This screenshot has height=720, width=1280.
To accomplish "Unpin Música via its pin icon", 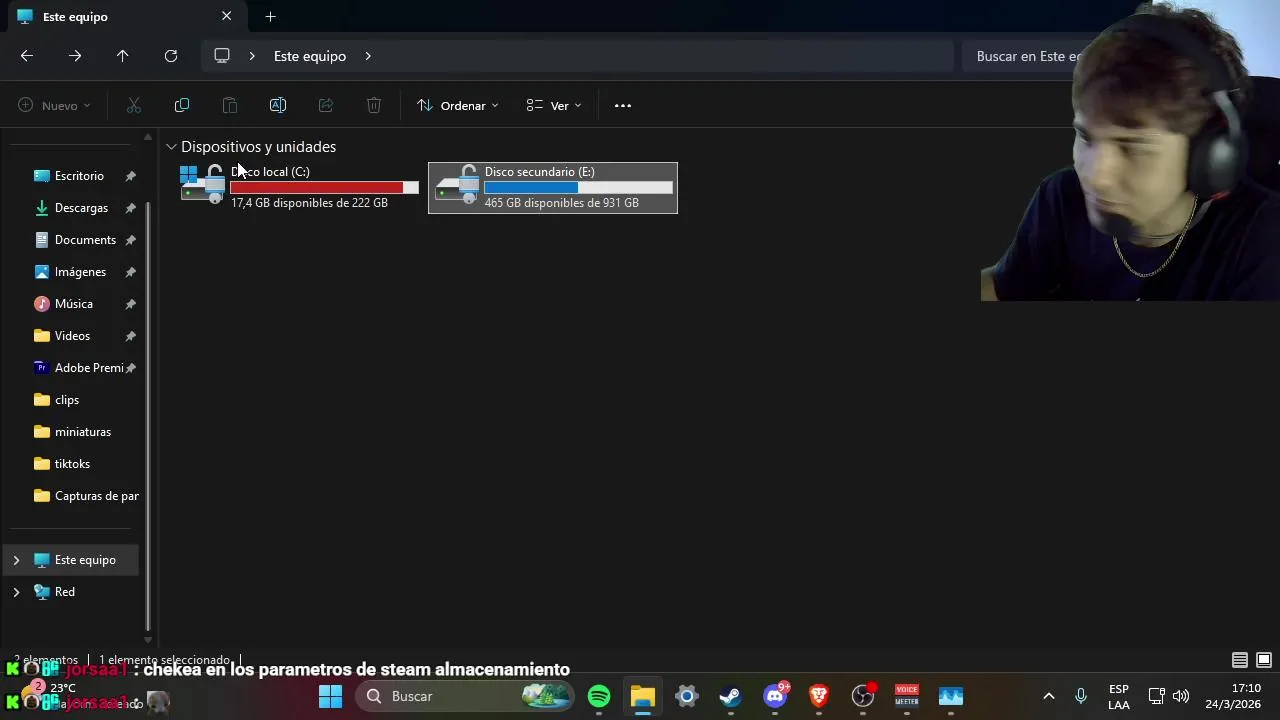I will tap(130, 304).
